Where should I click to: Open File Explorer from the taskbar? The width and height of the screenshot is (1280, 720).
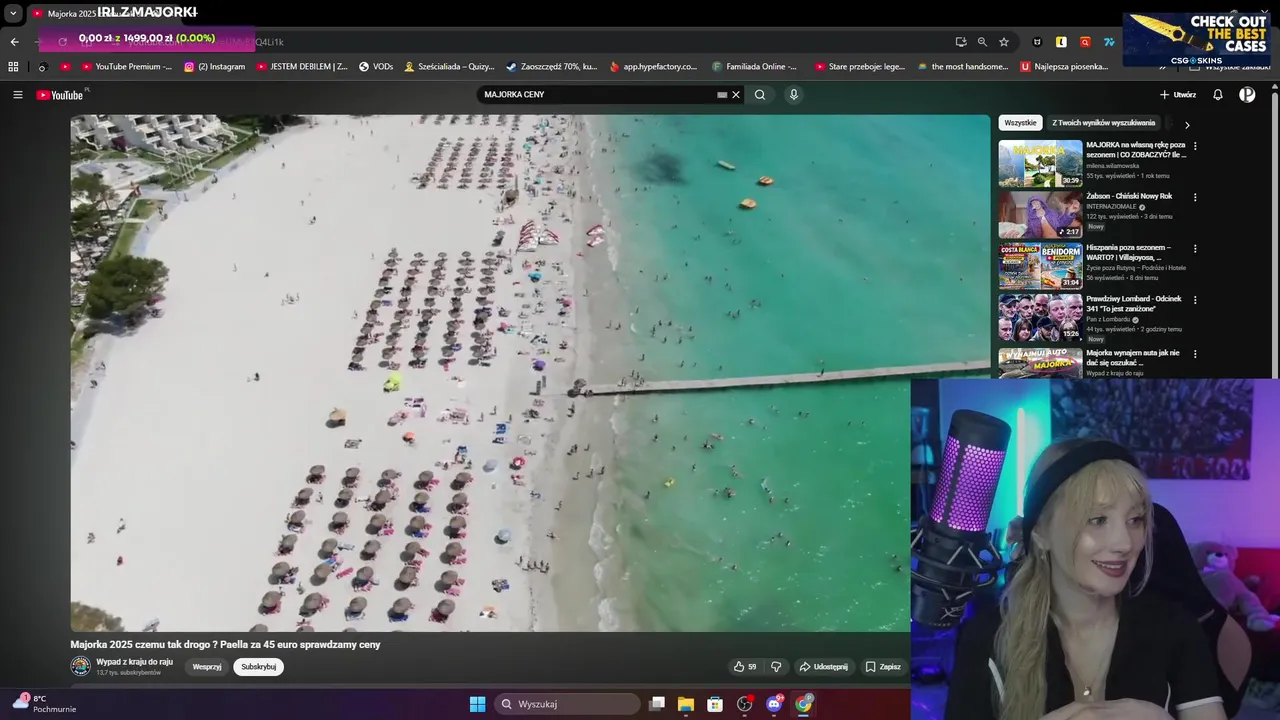[685, 704]
